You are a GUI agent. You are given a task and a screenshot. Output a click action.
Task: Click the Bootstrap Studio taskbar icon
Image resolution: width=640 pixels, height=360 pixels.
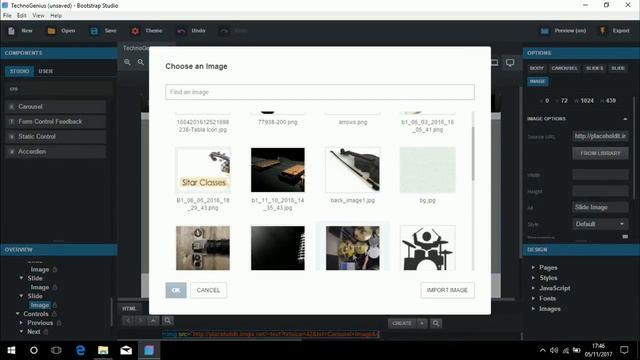coord(149,350)
